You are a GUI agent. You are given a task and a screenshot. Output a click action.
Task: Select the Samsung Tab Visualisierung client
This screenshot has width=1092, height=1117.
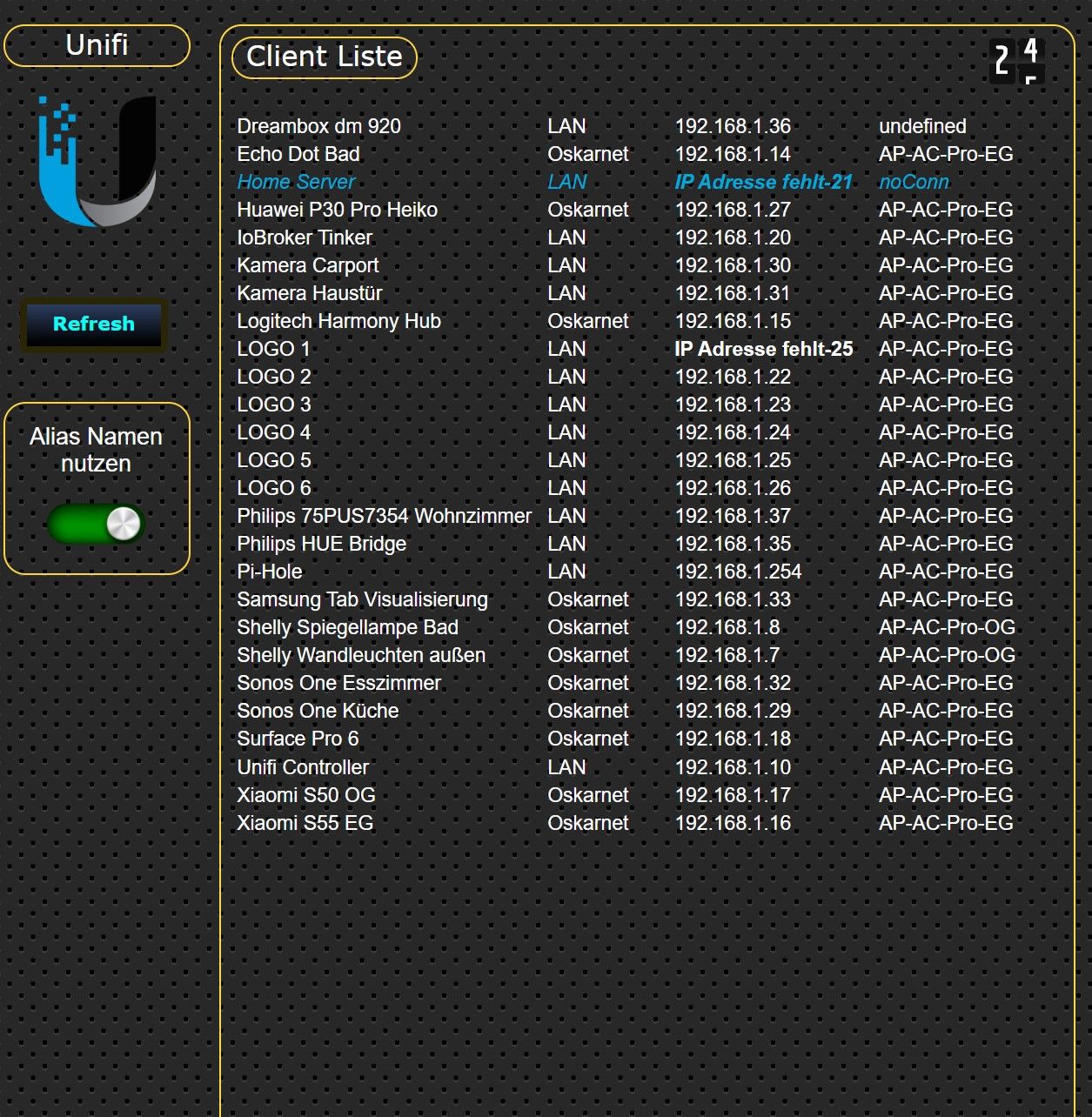(x=362, y=599)
